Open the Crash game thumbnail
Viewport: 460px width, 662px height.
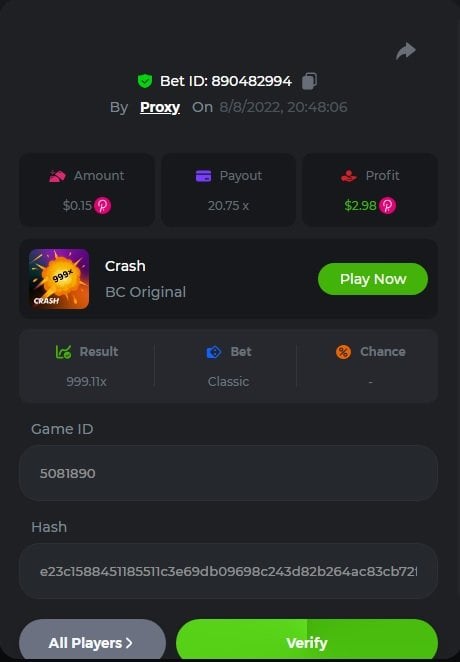point(59,279)
